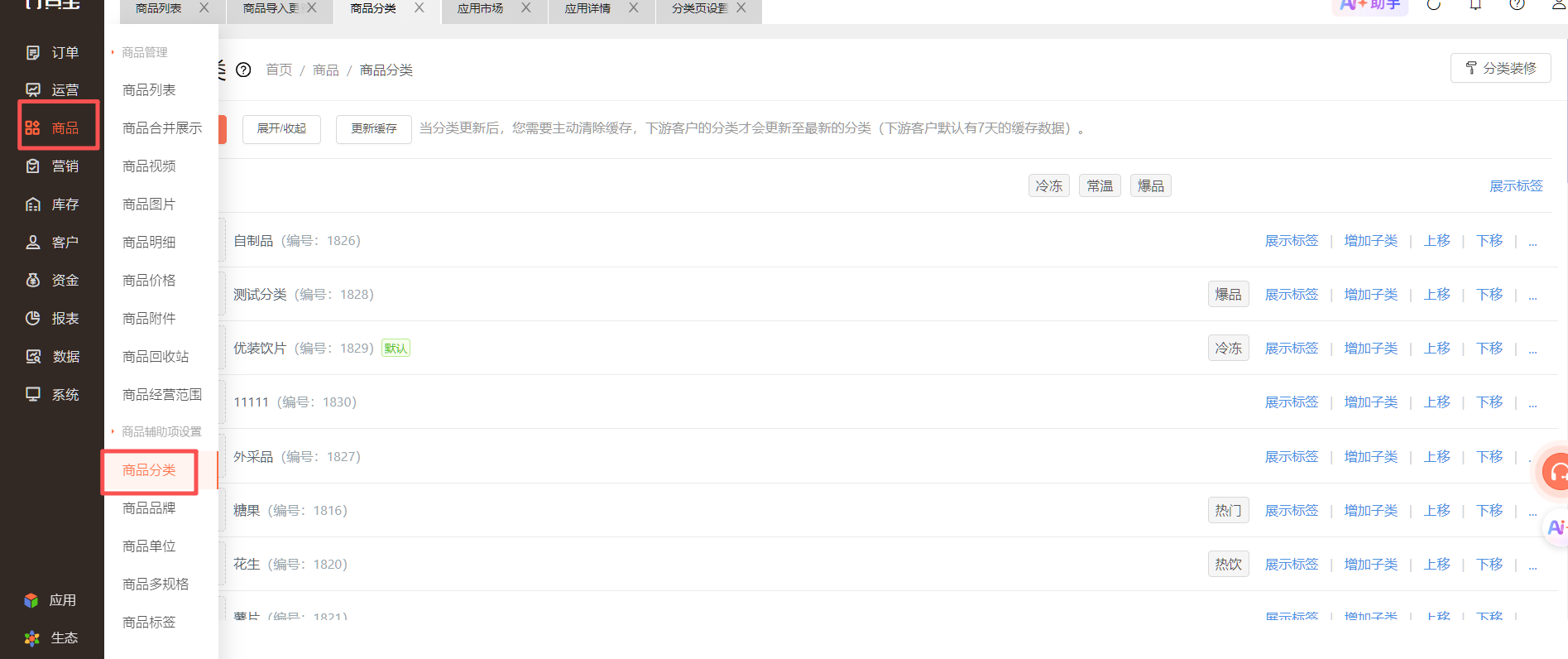Click the 更新缓存 button

coord(374,129)
